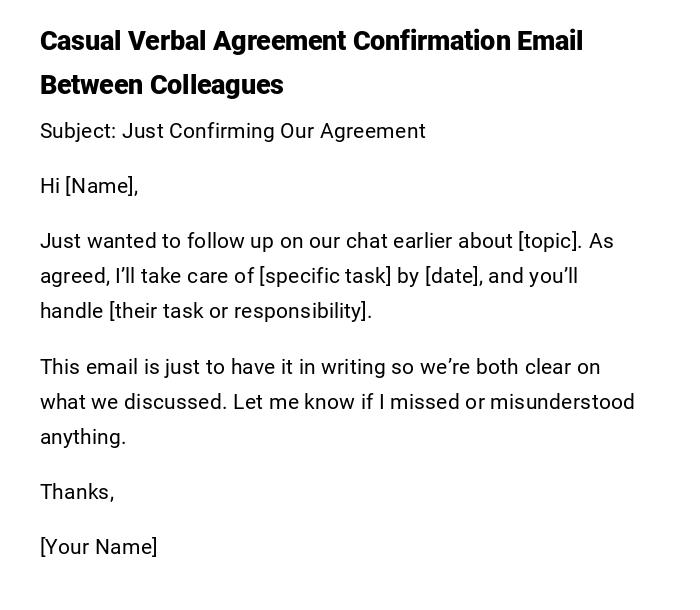Click the [Your Name] signature placeholder
700x610 pixels.
(x=98, y=547)
